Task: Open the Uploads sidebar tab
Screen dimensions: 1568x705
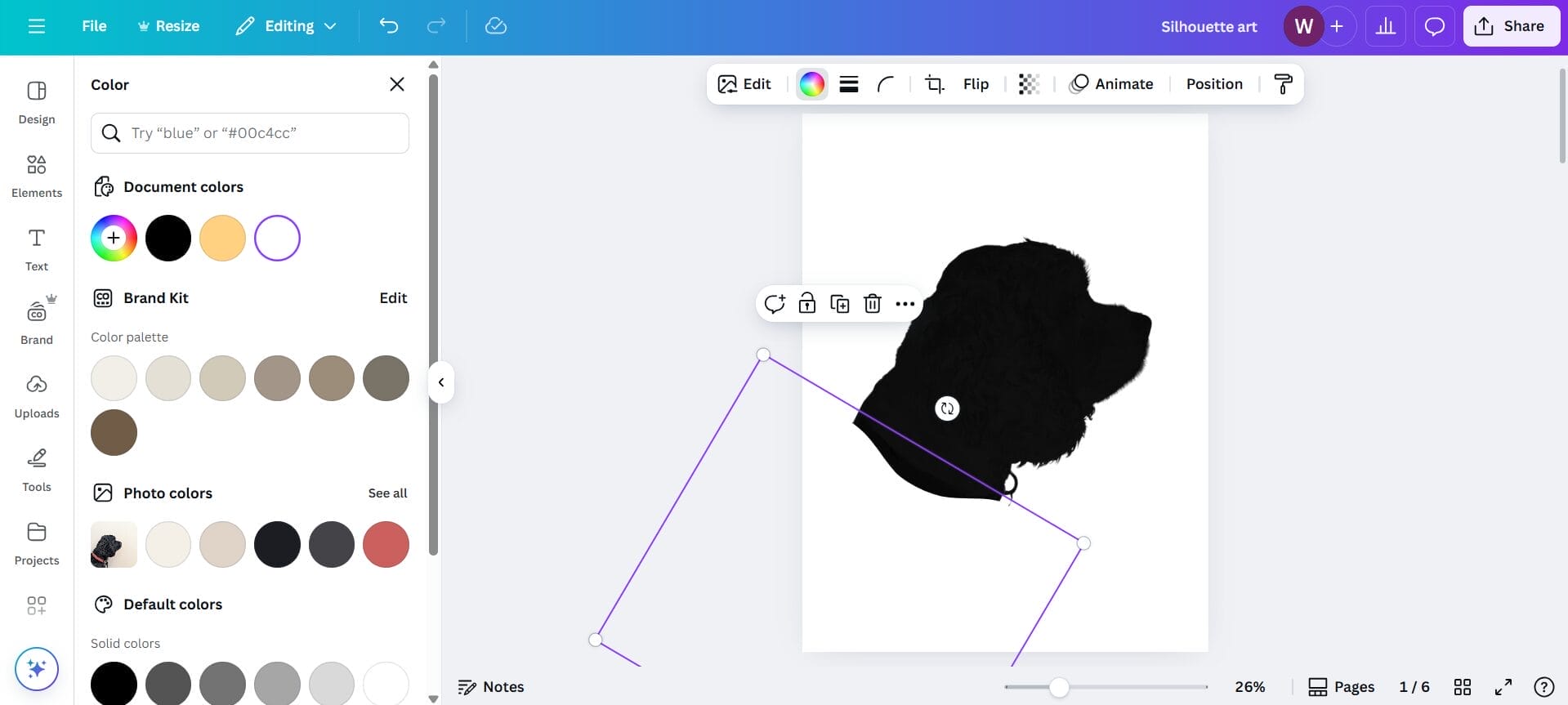Action: (37, 397)
